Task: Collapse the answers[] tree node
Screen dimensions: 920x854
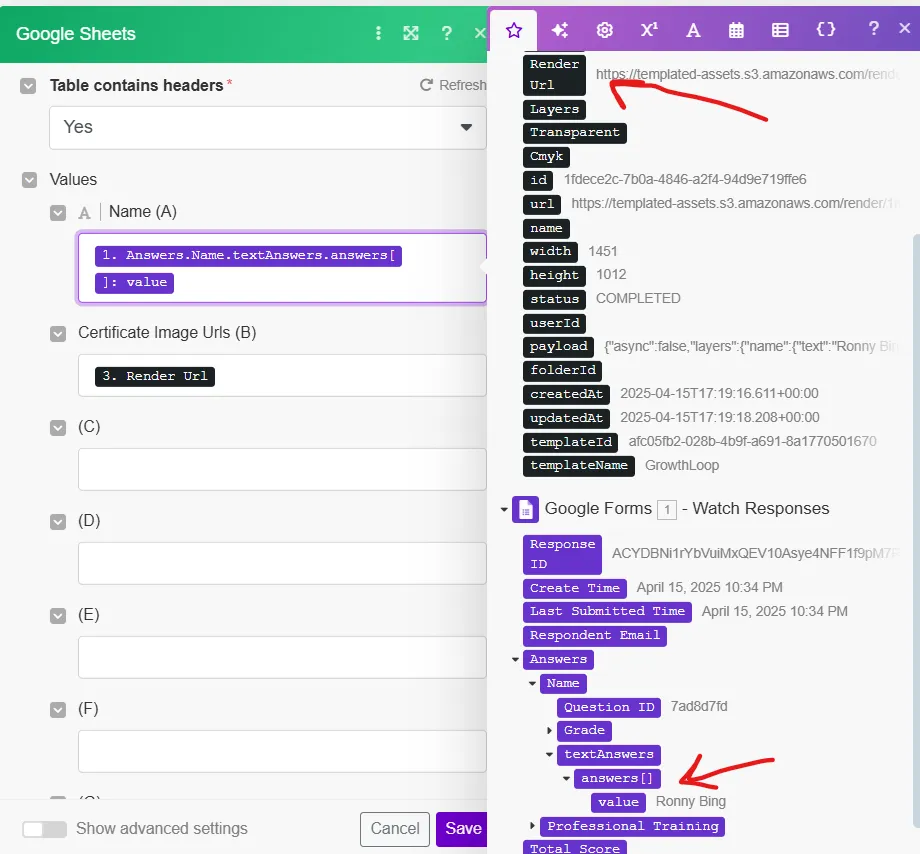Action: click(566, 779)
